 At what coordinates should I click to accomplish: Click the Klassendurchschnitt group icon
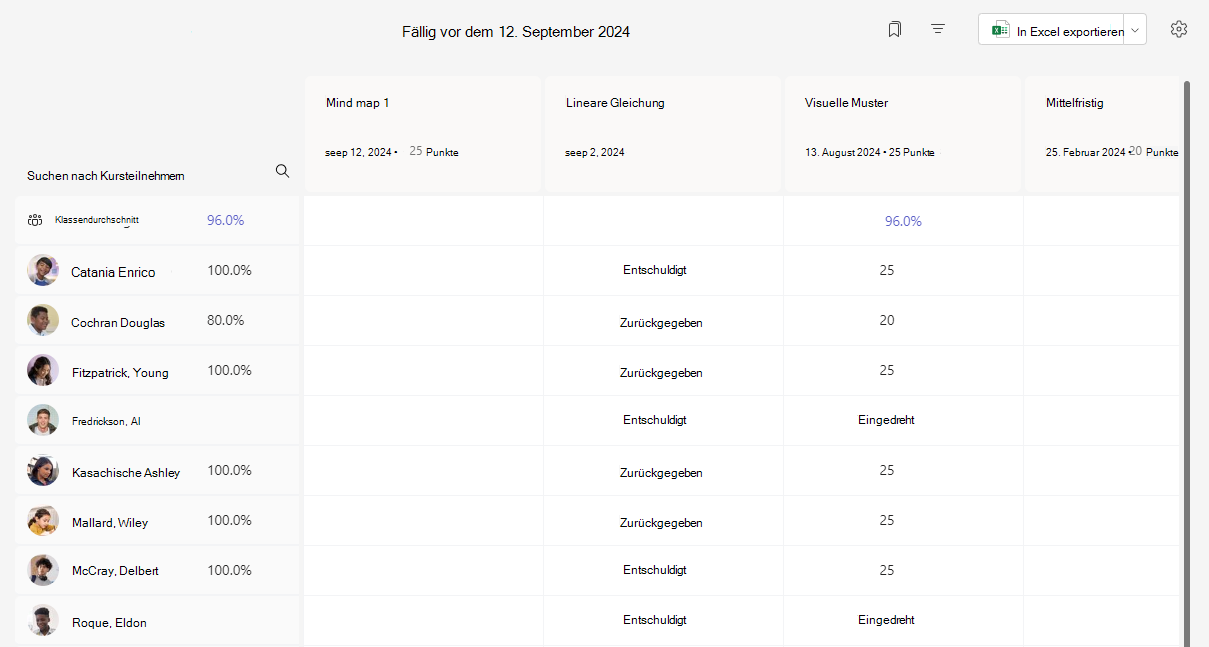coord(35,220)
